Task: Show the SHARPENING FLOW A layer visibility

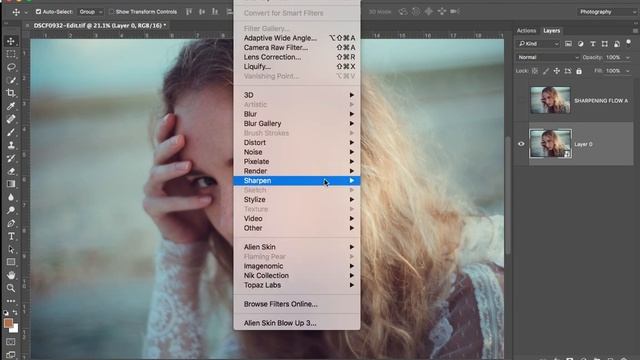Action: 521,100
